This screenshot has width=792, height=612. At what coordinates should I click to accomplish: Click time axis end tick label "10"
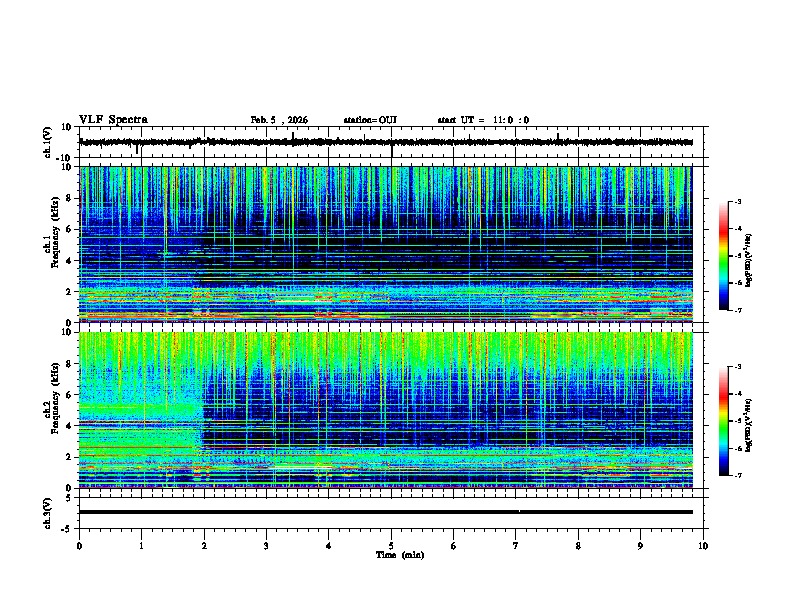point(703,546)
